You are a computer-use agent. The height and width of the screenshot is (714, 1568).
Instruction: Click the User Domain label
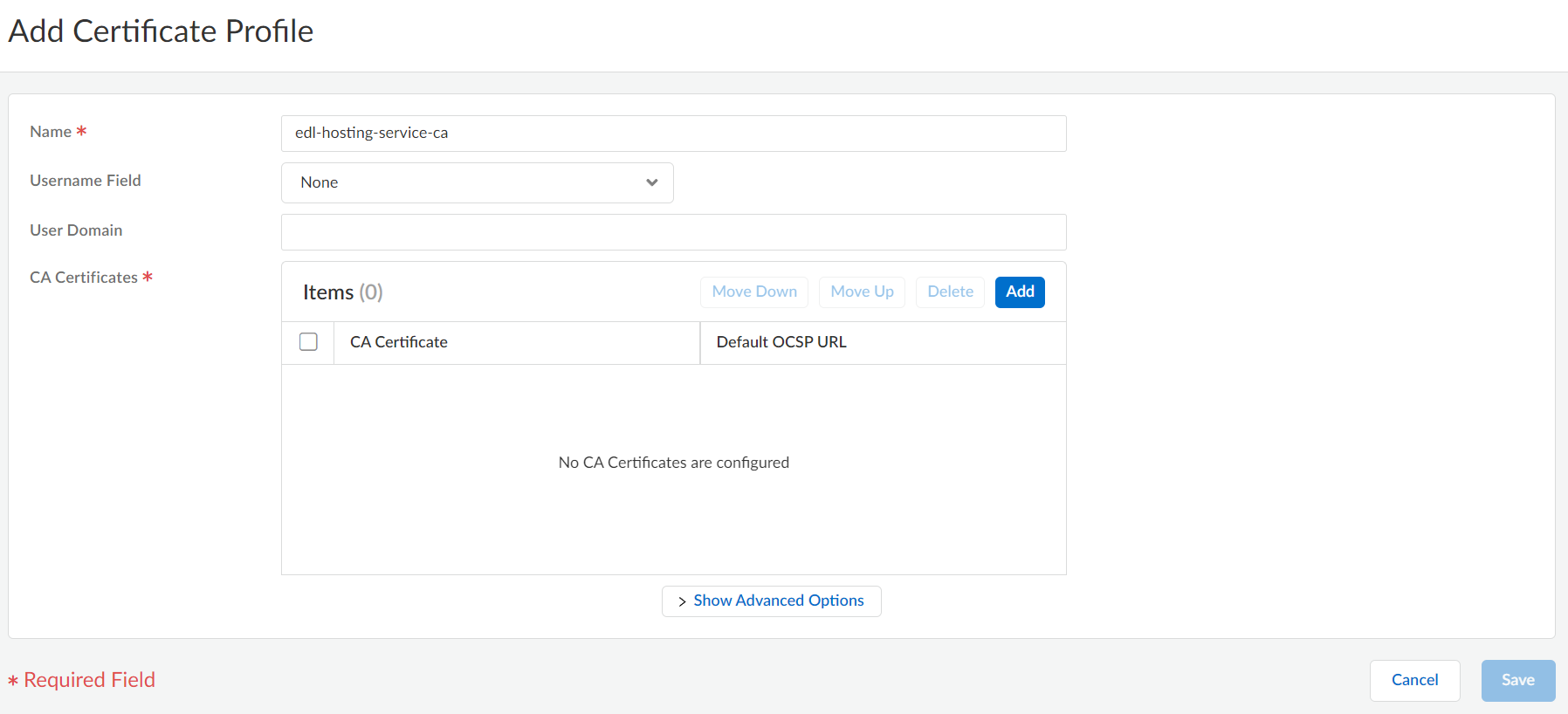(x=76, y=230)
